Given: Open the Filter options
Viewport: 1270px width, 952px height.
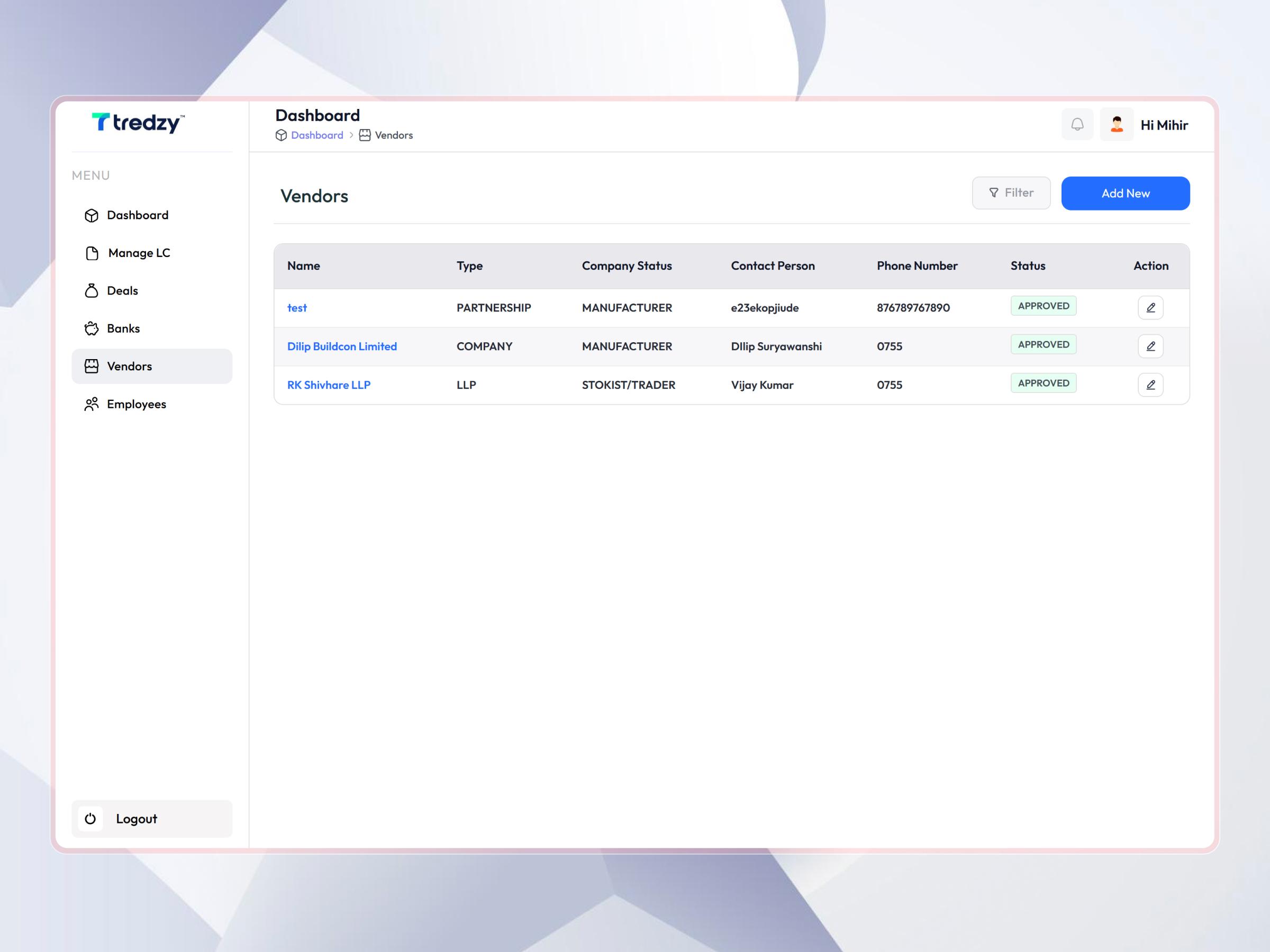Looking at the screenshot, I should (1011, 193).
